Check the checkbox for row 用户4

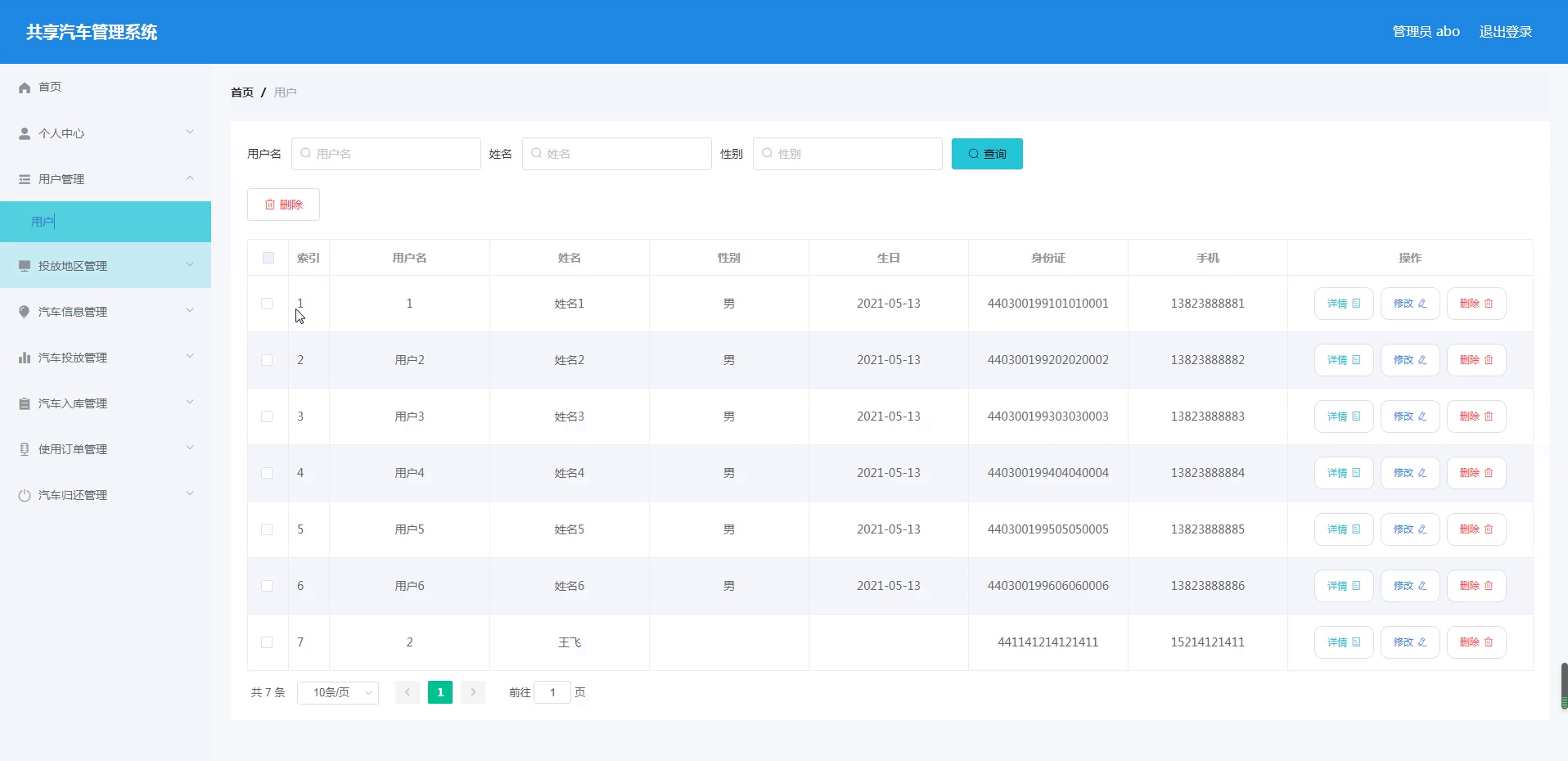(x=267, y=473)
